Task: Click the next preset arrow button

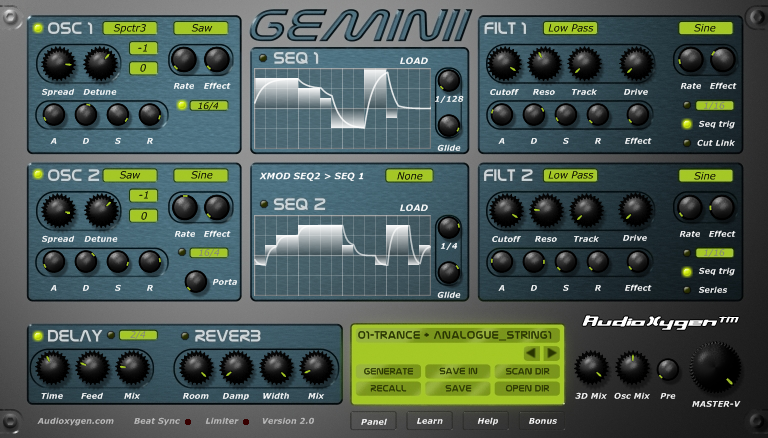Action: tap(551, 353)
